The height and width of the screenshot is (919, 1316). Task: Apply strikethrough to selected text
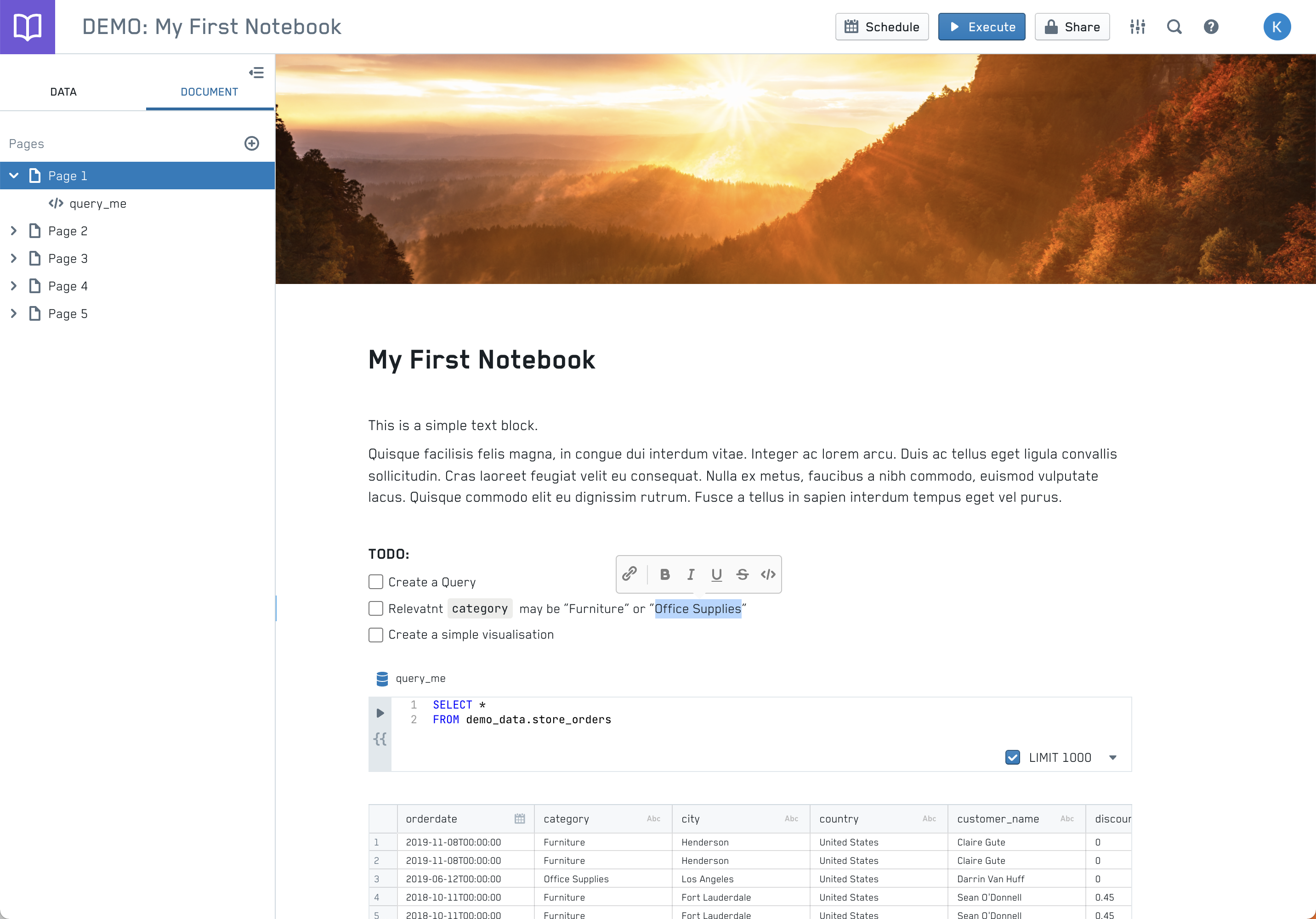(x=742, y=574)
